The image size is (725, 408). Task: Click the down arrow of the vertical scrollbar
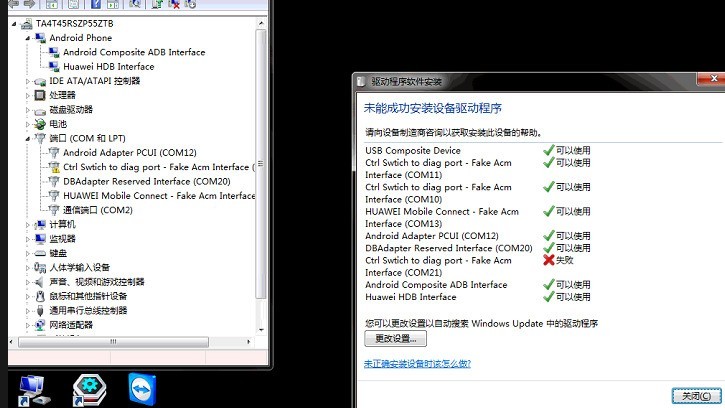coord(261,329)
